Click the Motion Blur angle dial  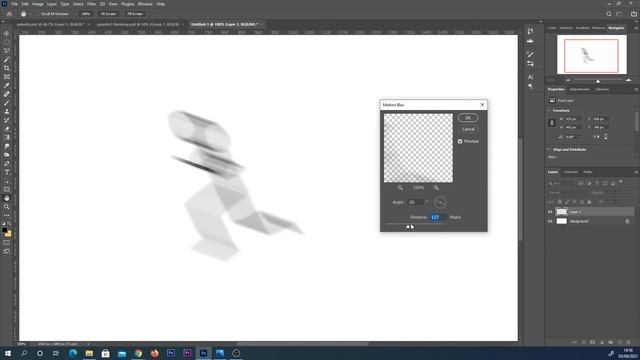440,202
